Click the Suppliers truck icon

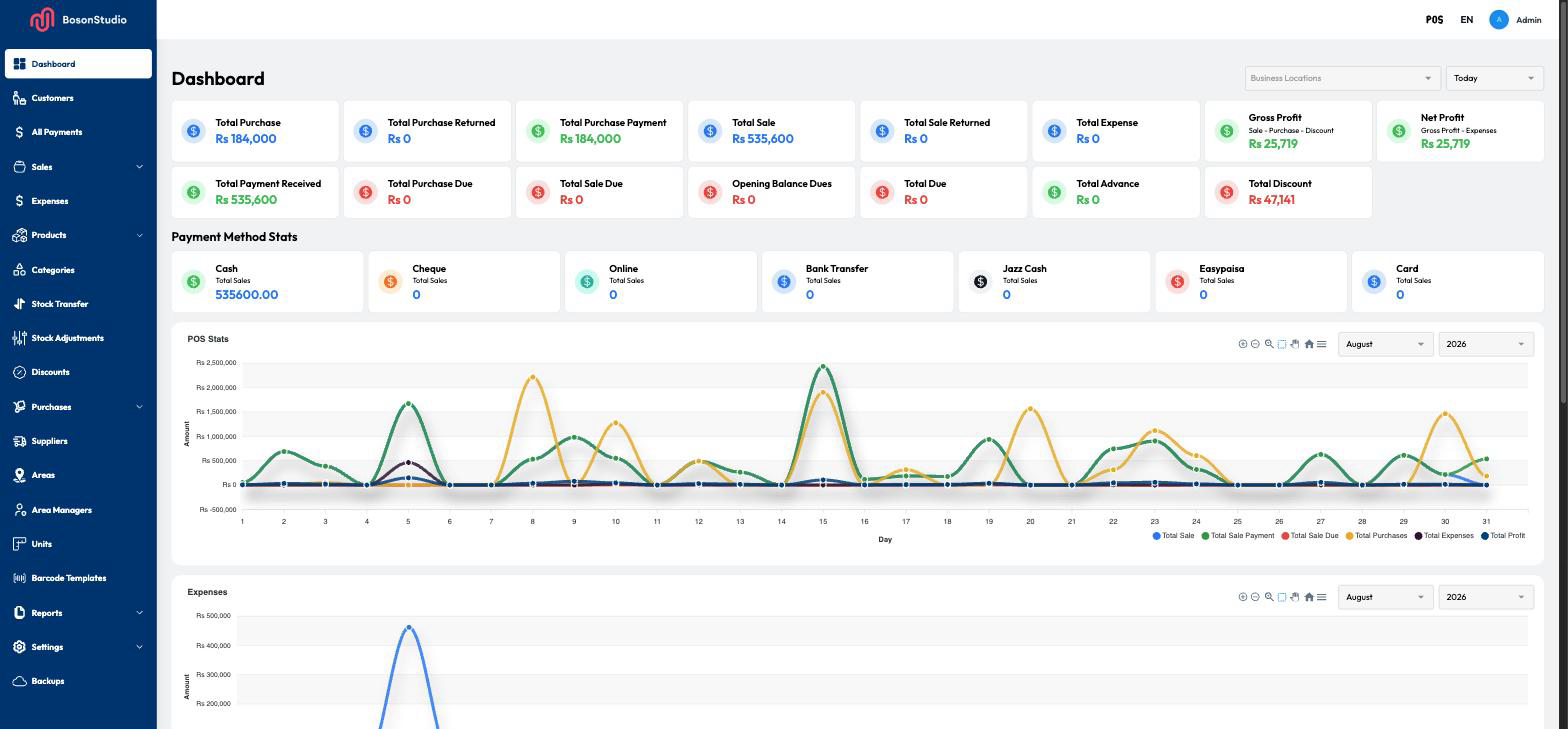(19, 441)
